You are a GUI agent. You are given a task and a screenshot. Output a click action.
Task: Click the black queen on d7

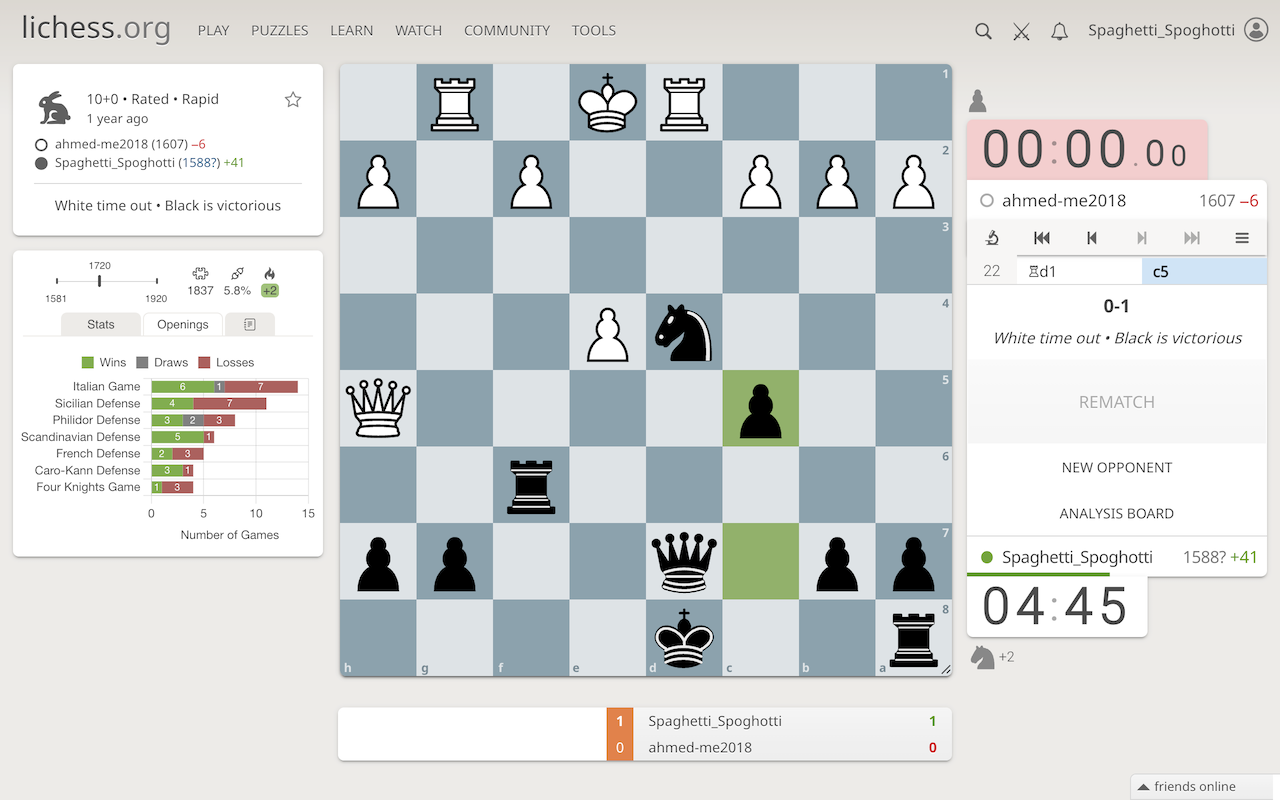click(x=684, y=561)
